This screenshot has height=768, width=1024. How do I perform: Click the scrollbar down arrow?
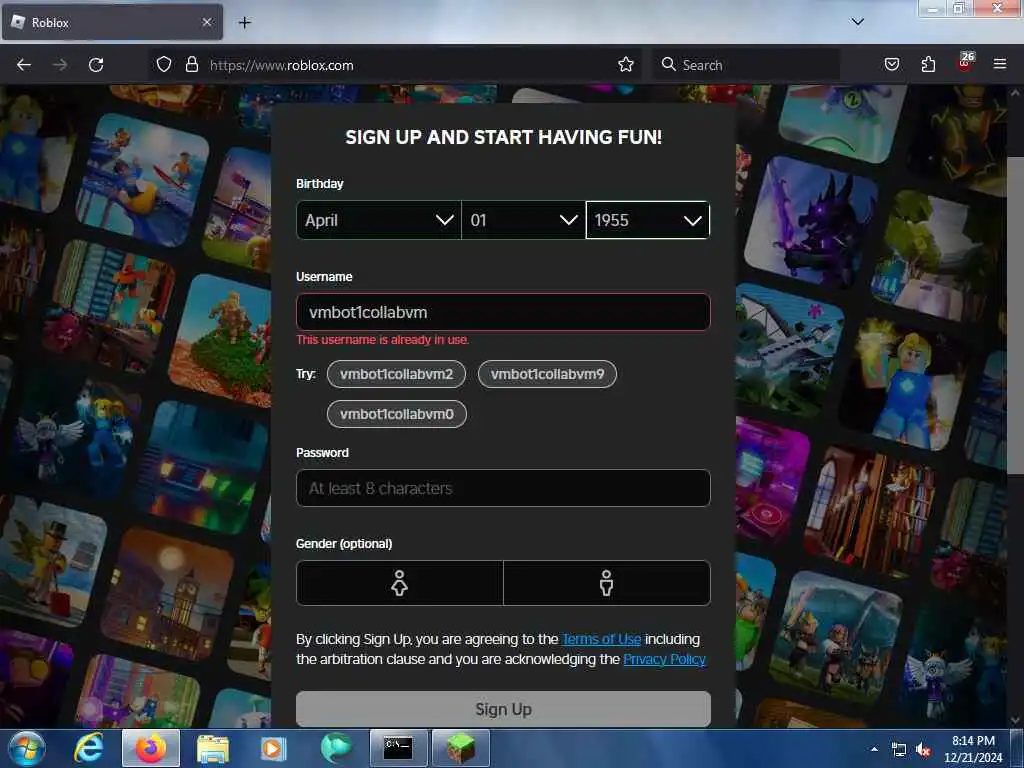(1015, 720)
